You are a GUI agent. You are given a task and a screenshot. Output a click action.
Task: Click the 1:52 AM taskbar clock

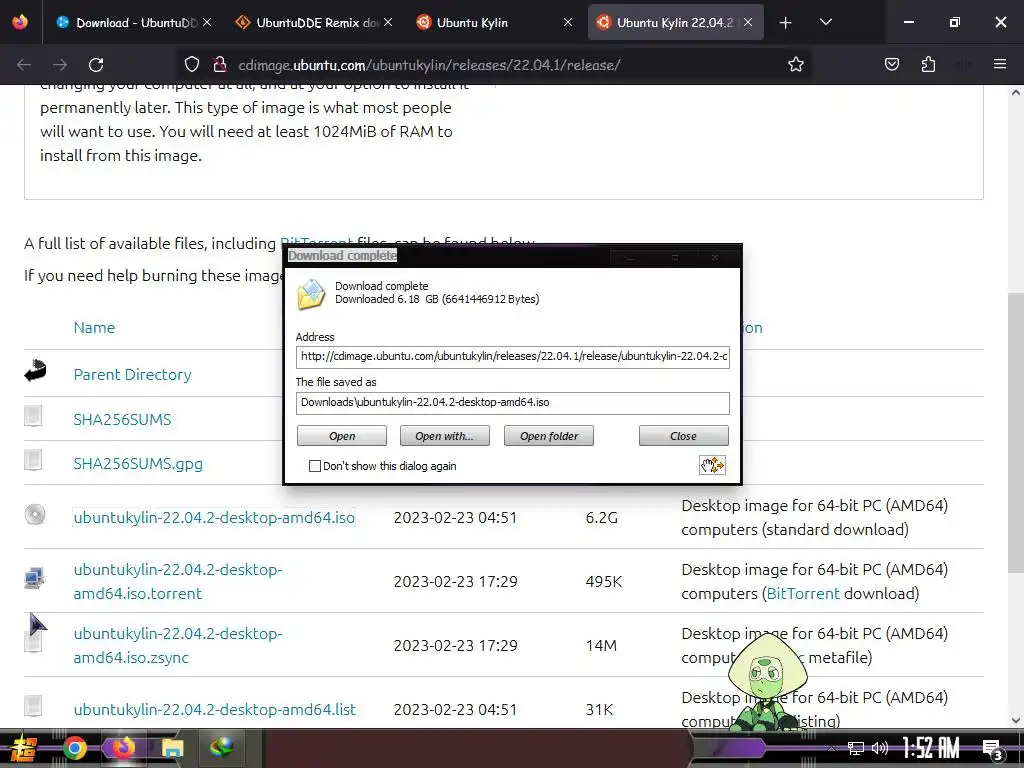(931, 748)
